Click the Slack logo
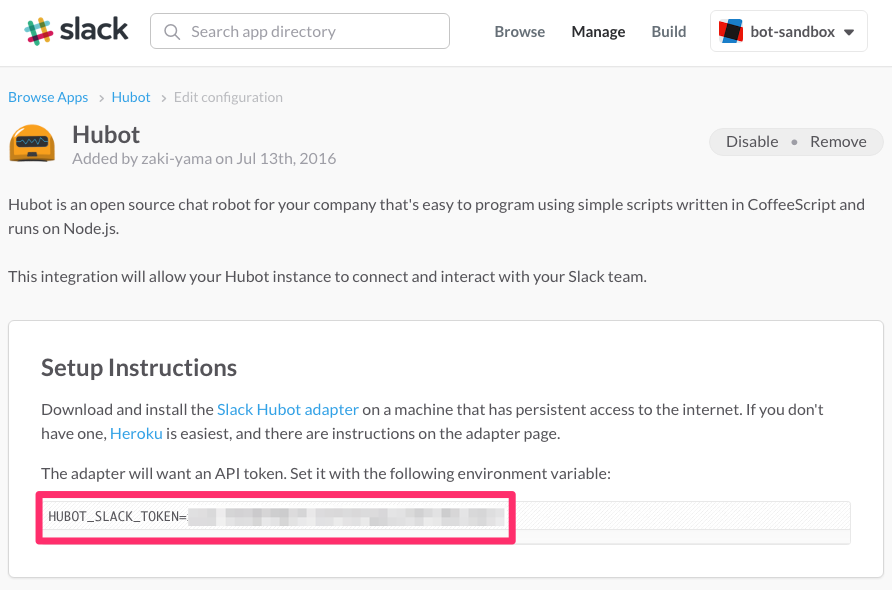The image size is (892, 590). coord(76,31)
